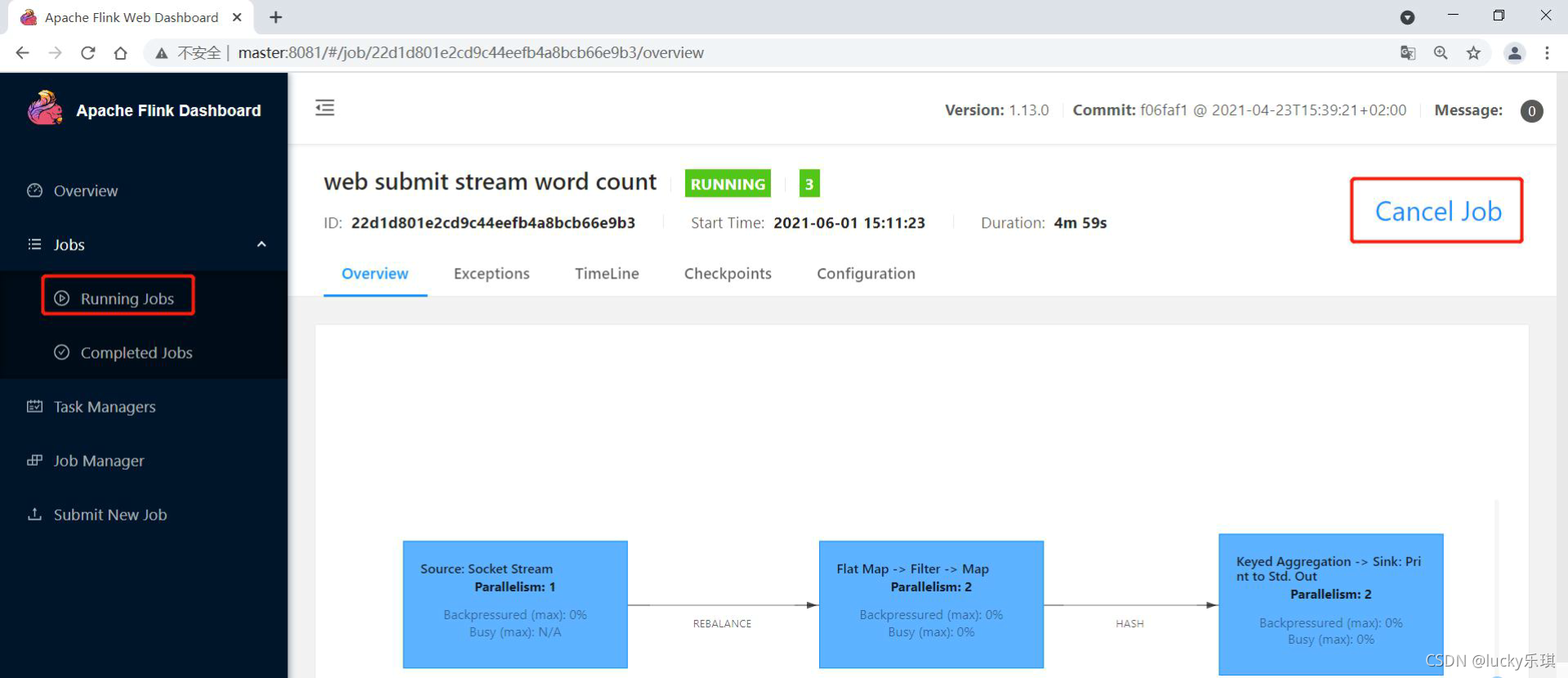Viewport: 1568px width, 678px height.
Task: Click the zoom magnifier icon in address bar
Action: [1441, 53]
